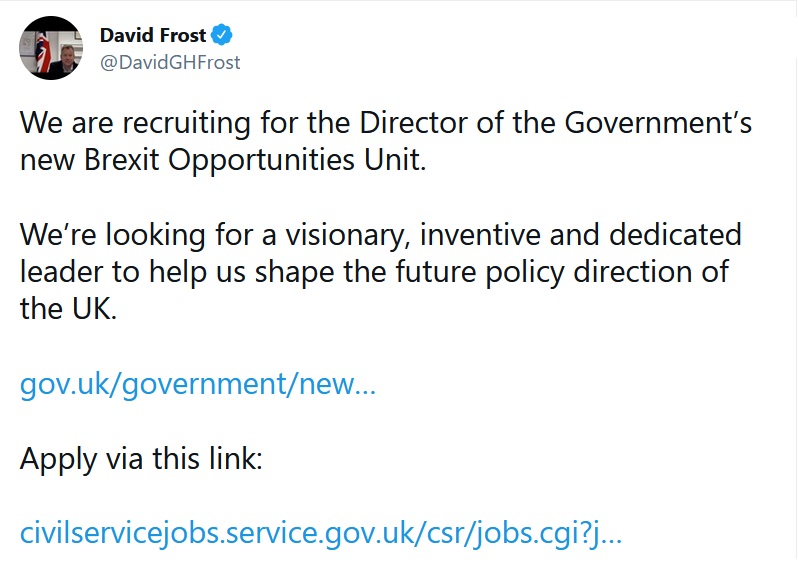Open the civilservicejobs.service.gov.uk link
798x572 pixels.
(x=321, y=531)
